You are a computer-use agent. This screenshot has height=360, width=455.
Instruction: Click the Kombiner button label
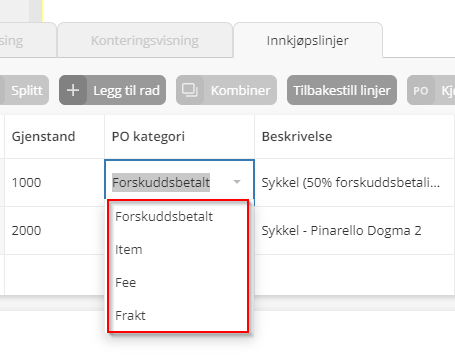(240, 90)
